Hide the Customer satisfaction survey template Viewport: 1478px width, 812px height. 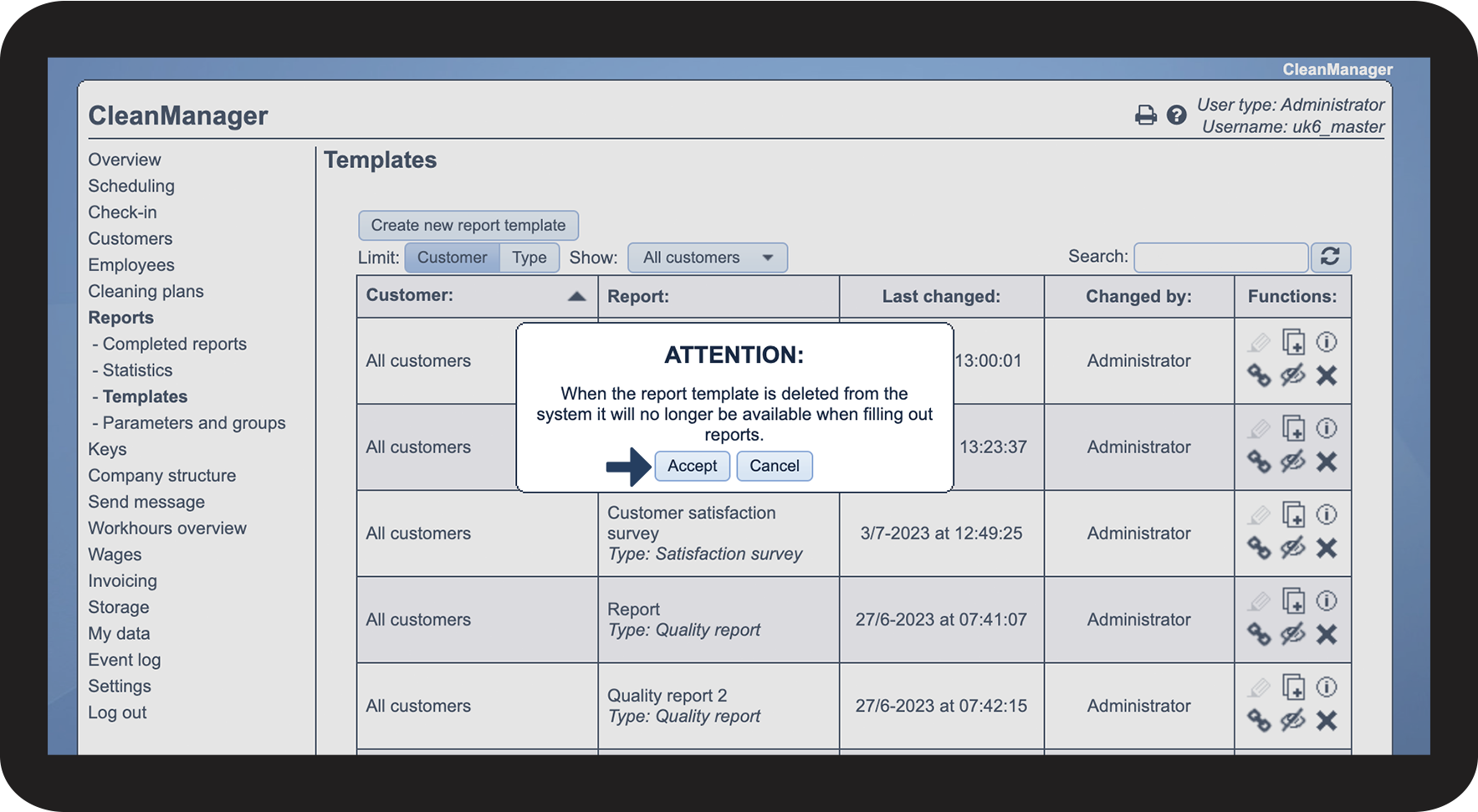pyautogui.click(x=1293, y=548)
